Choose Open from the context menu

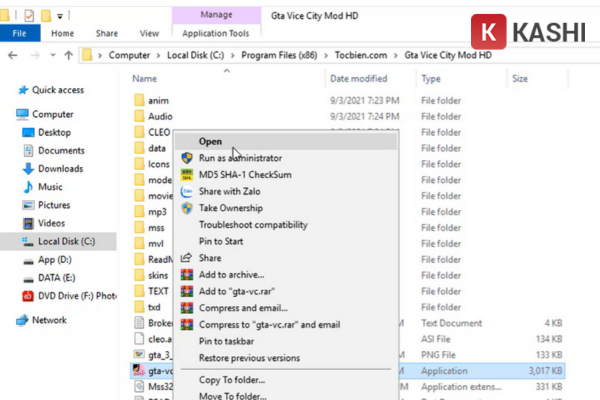tap(210, 142)
